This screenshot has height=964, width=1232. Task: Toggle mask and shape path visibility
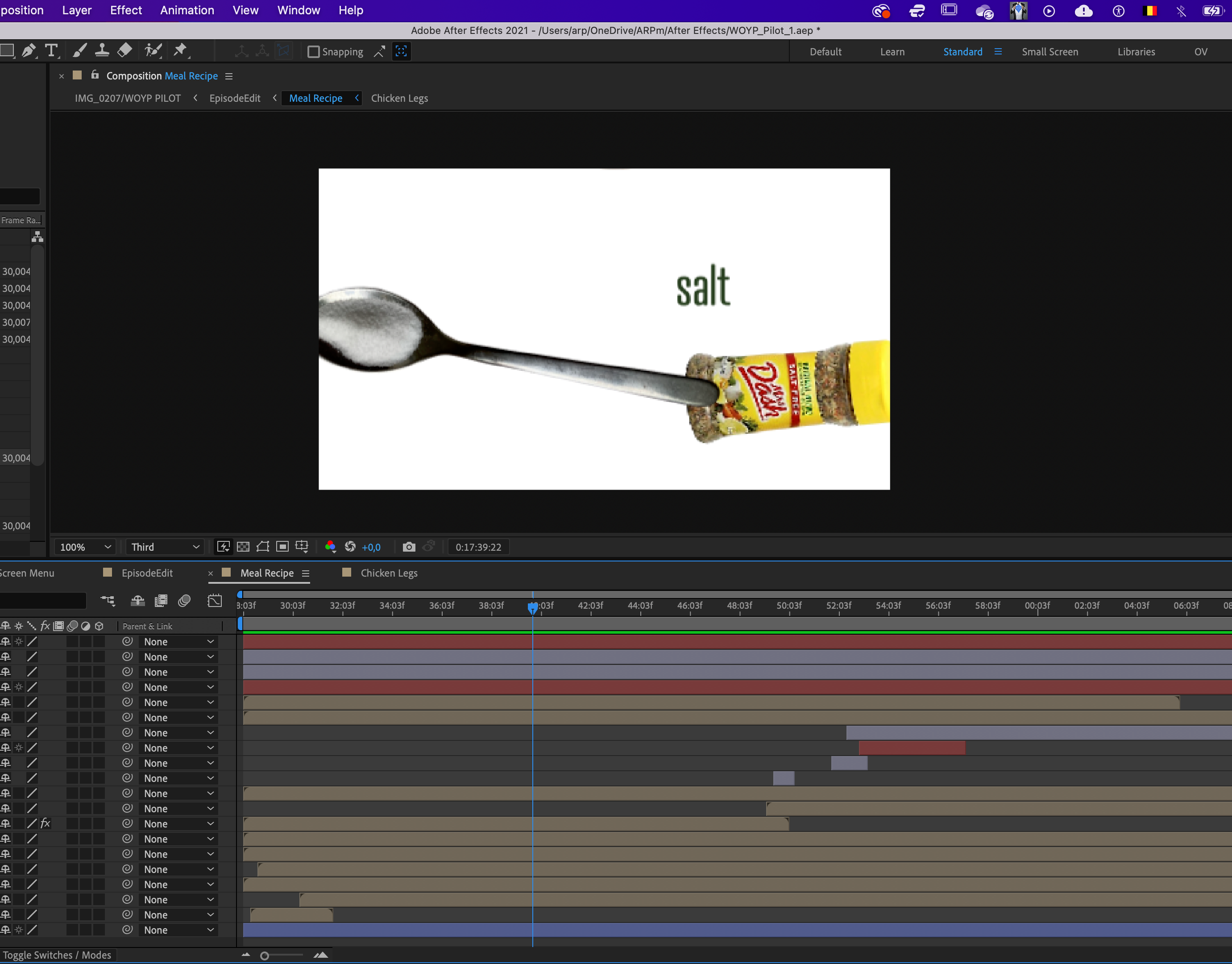coord(262,546)
